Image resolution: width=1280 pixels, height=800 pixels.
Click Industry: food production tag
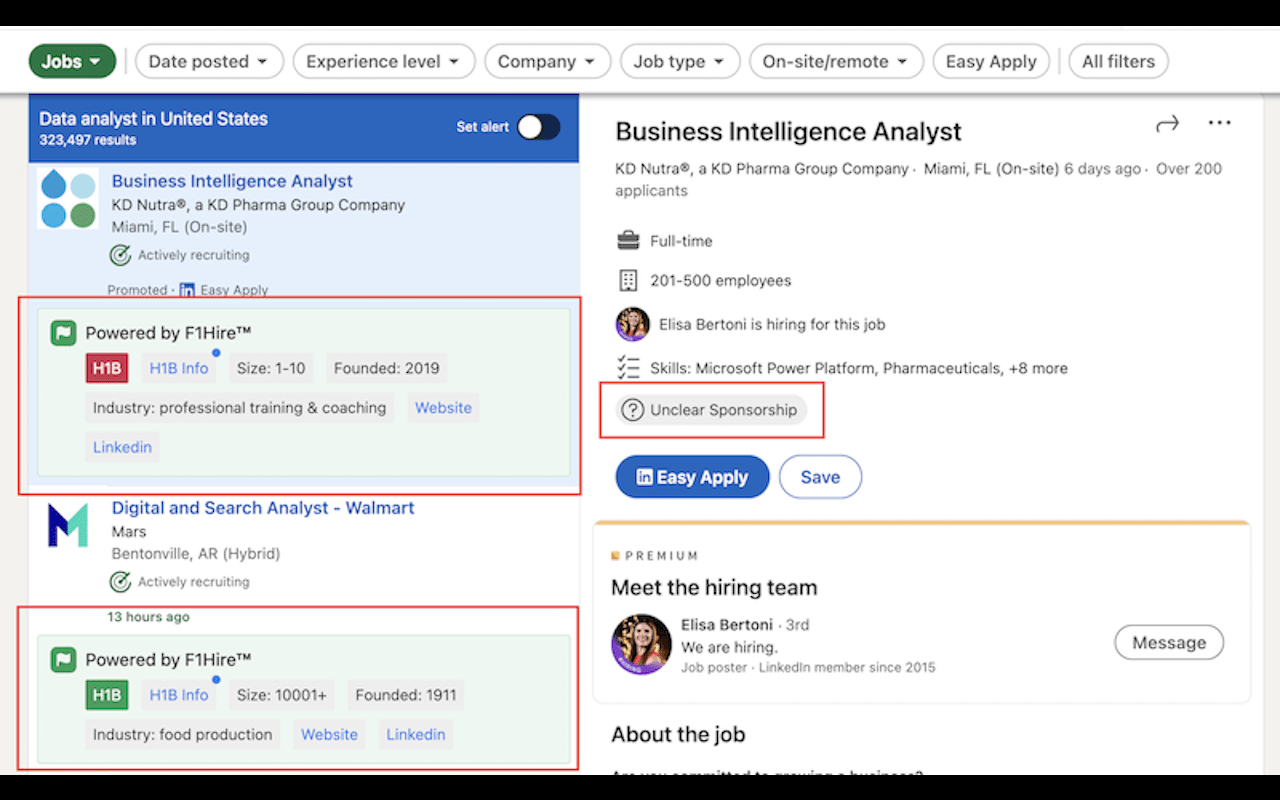pyautogui.click(x=183, y=734)
